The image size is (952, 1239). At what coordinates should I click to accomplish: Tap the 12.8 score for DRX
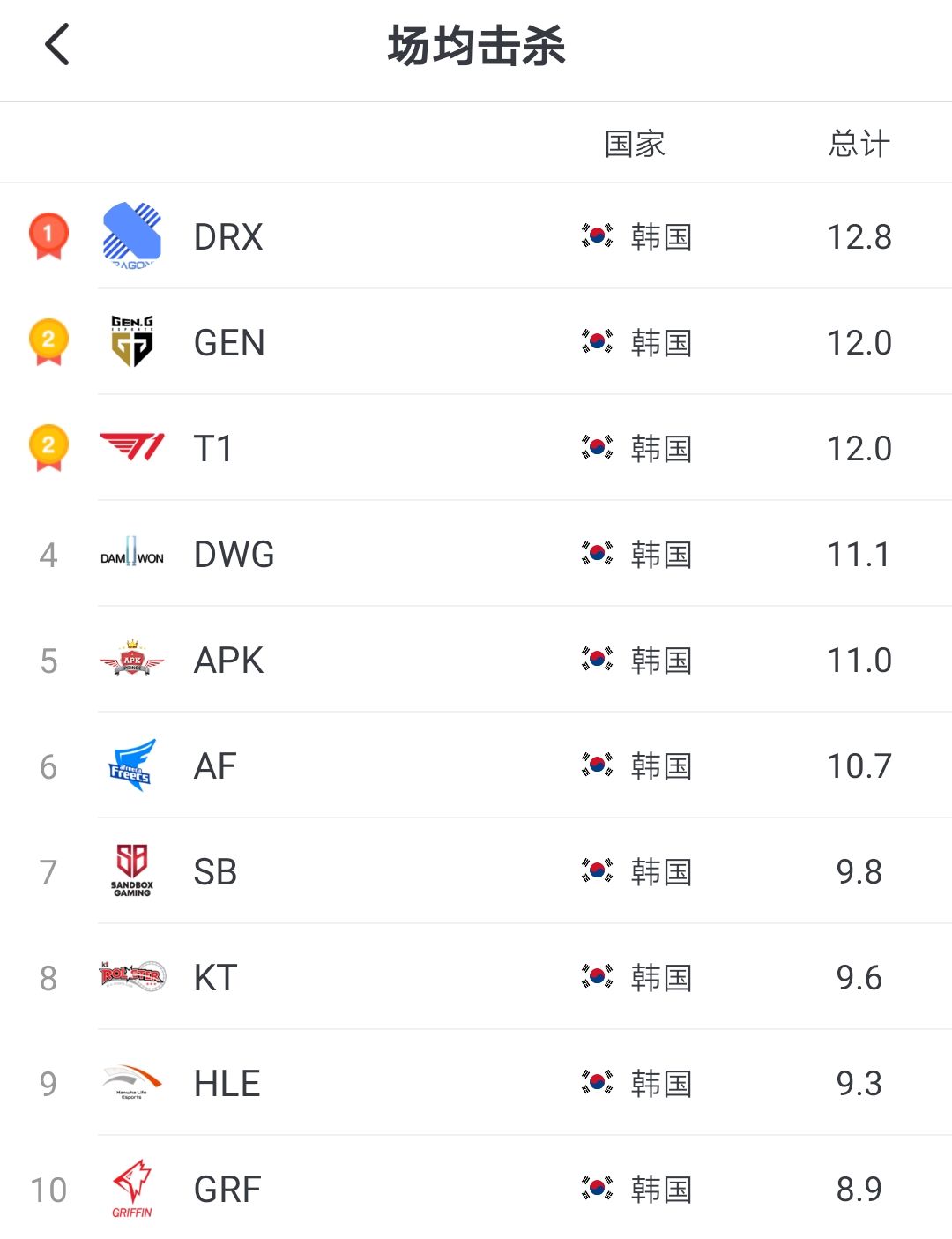click(x=859, y=237)
